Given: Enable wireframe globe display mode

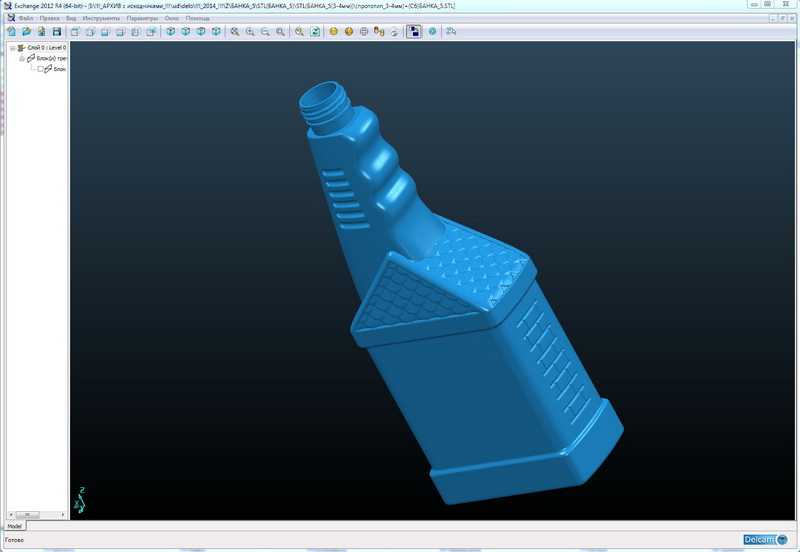Looking at the screenshot, I should tap(364, 32).
